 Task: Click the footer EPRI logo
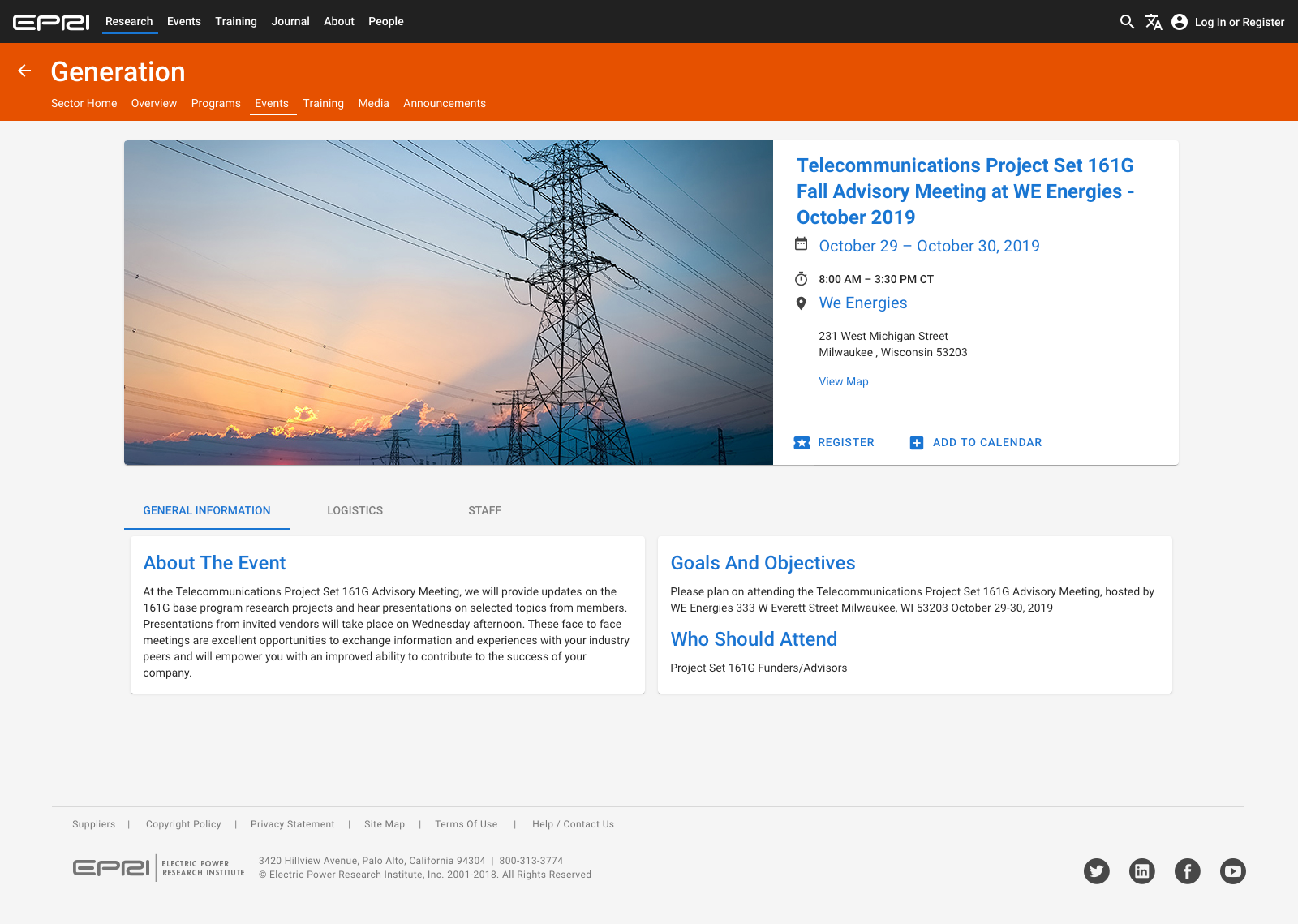(x=158, y=868)
